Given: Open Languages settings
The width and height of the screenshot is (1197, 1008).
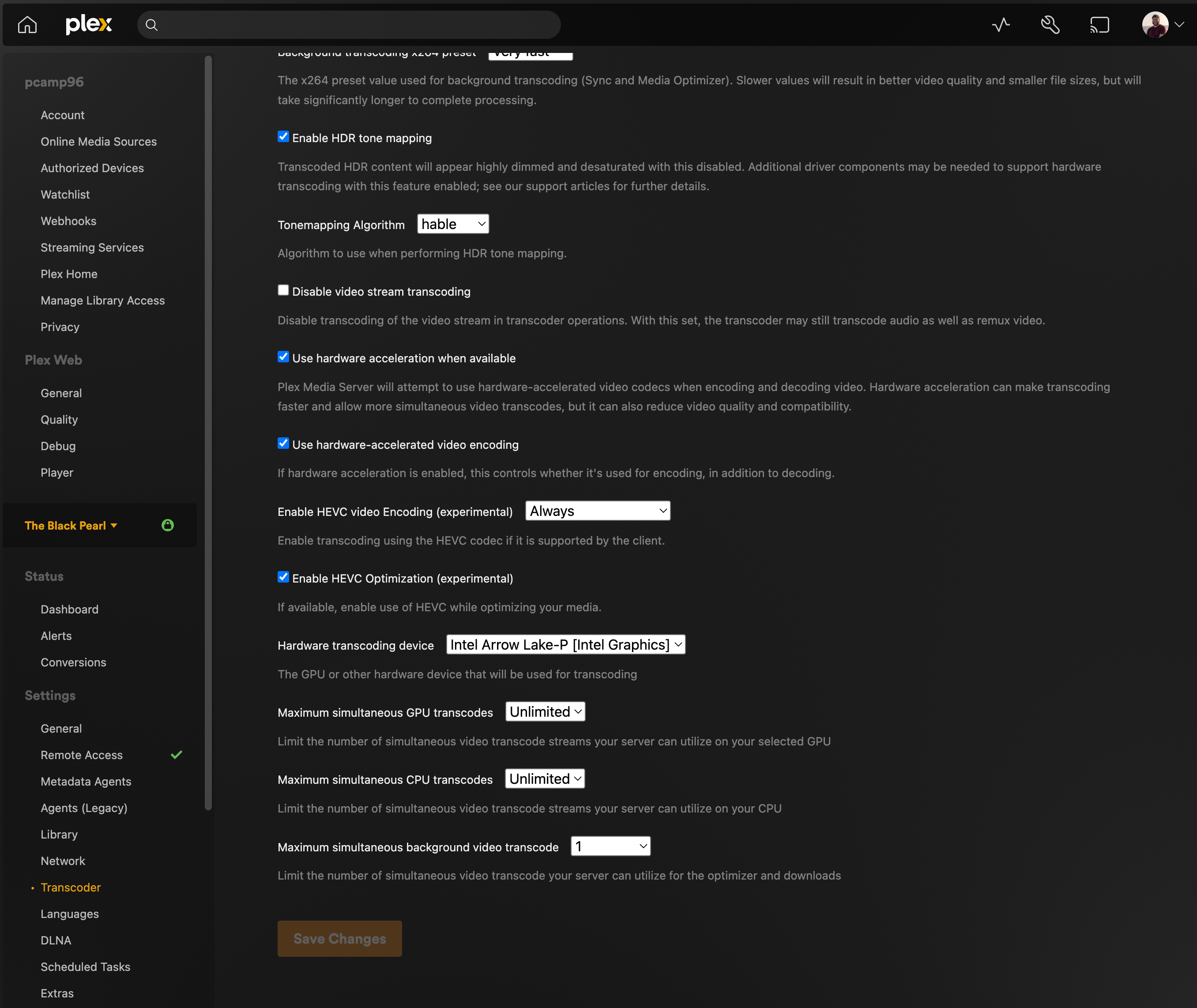Looking at the screenshot, I should [70, 914].
